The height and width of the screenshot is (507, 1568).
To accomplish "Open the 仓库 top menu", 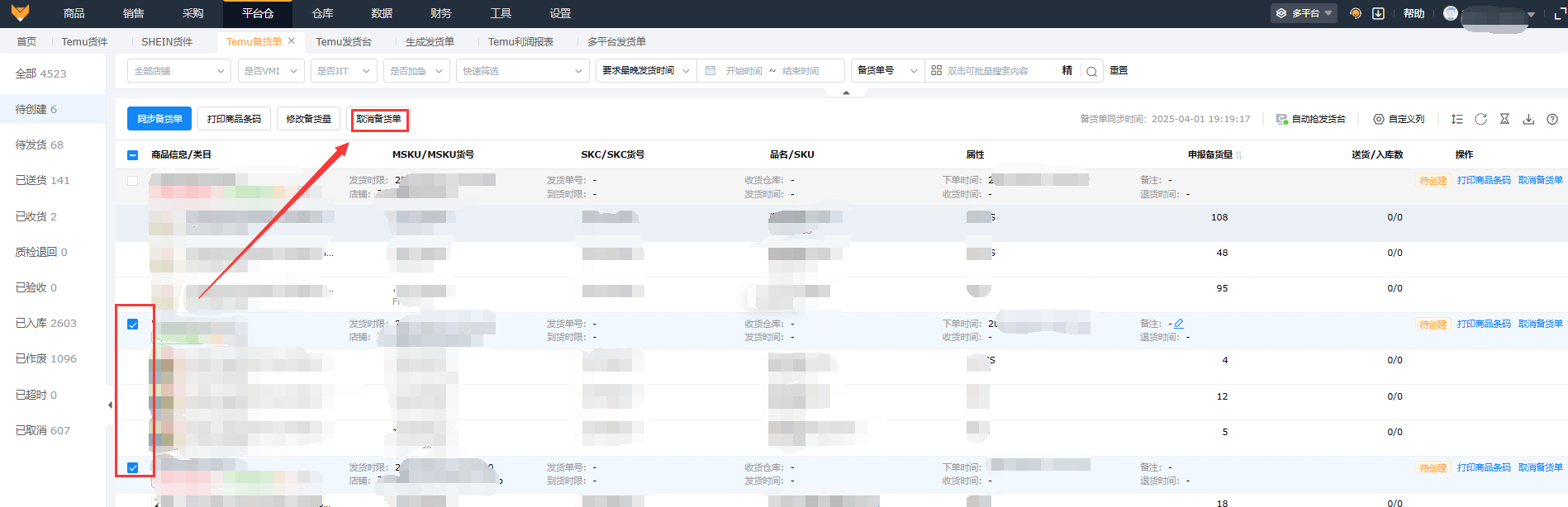I will pyautogui.click(x=322, y=13).
